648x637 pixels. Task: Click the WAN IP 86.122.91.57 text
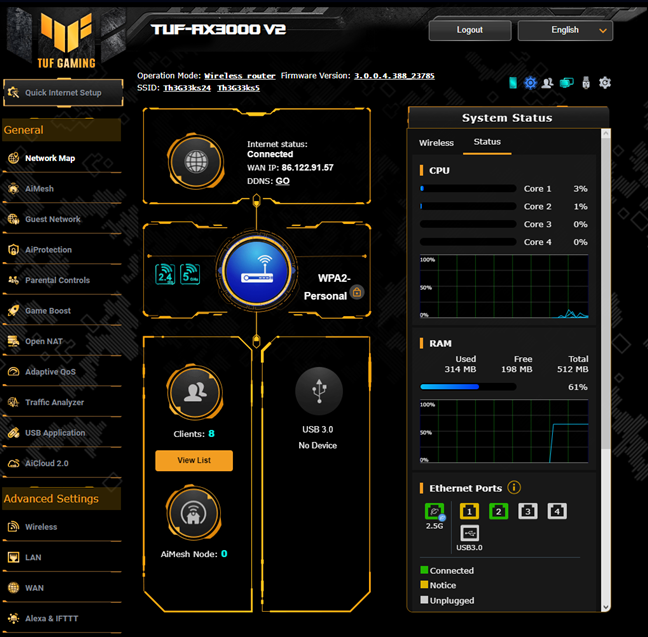(307, 167)
